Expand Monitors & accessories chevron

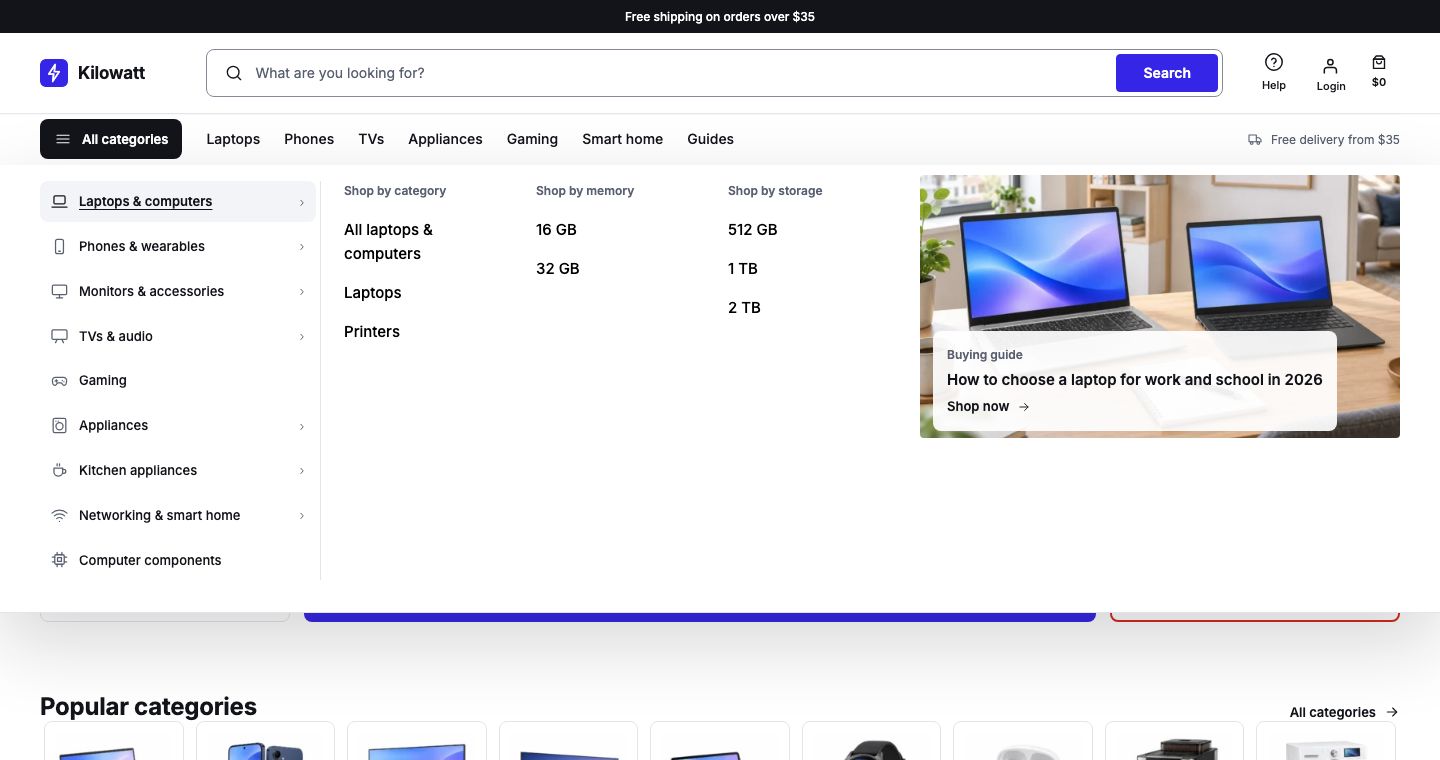pos(301,292)
